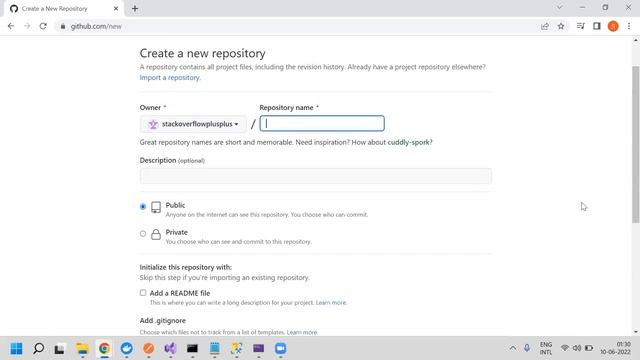Open File Explorer from taskbar

[x=82, y=349]
